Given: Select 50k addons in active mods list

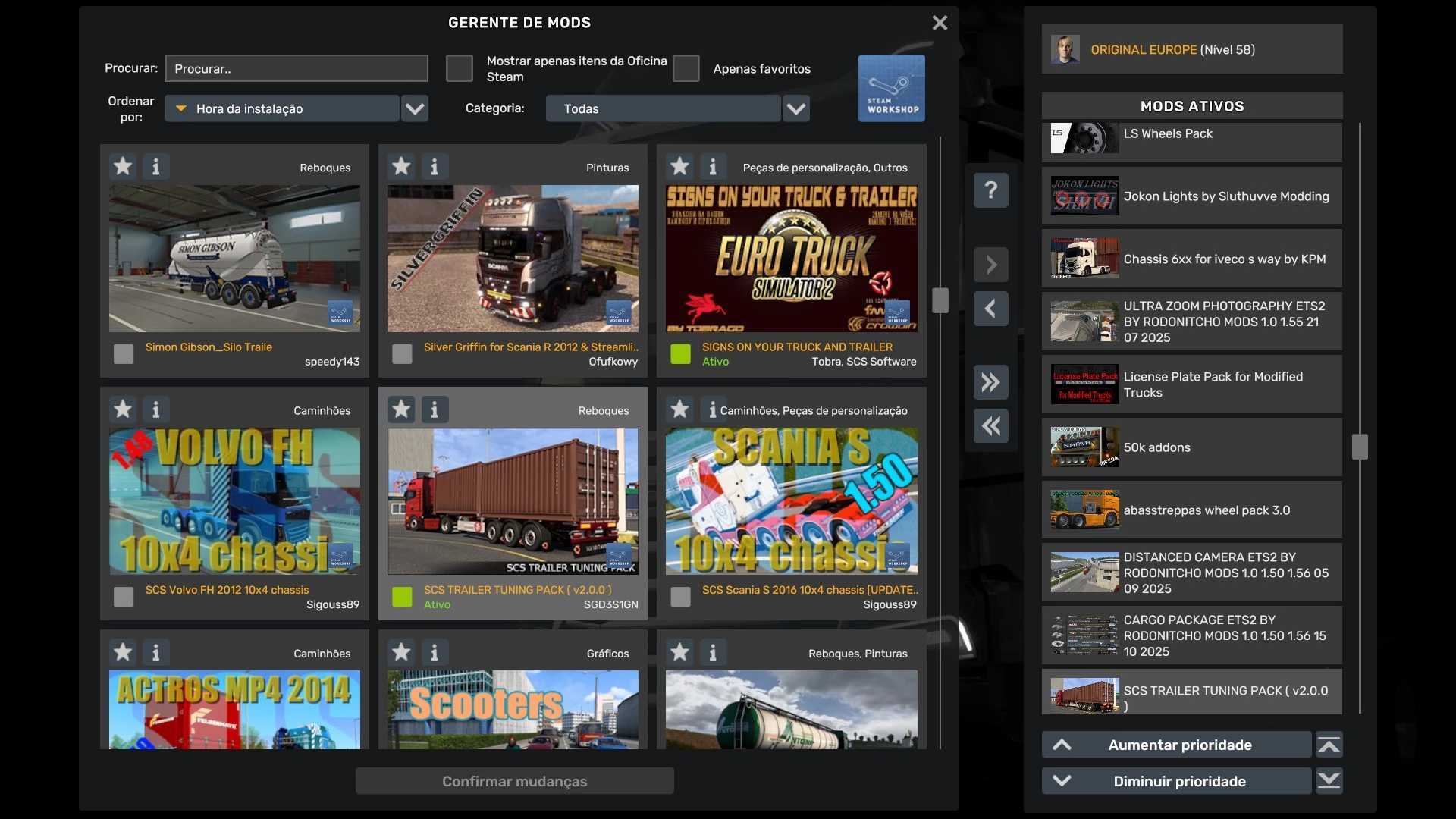Looking at the screenshot, I should (x=1191, y=447).
